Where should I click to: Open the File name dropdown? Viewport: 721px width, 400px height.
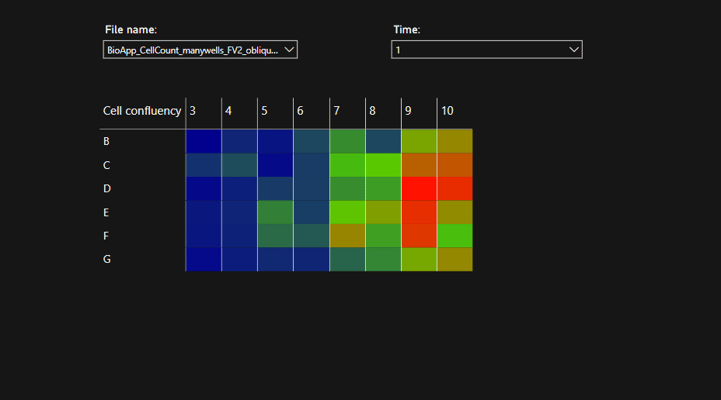point(200,50)
